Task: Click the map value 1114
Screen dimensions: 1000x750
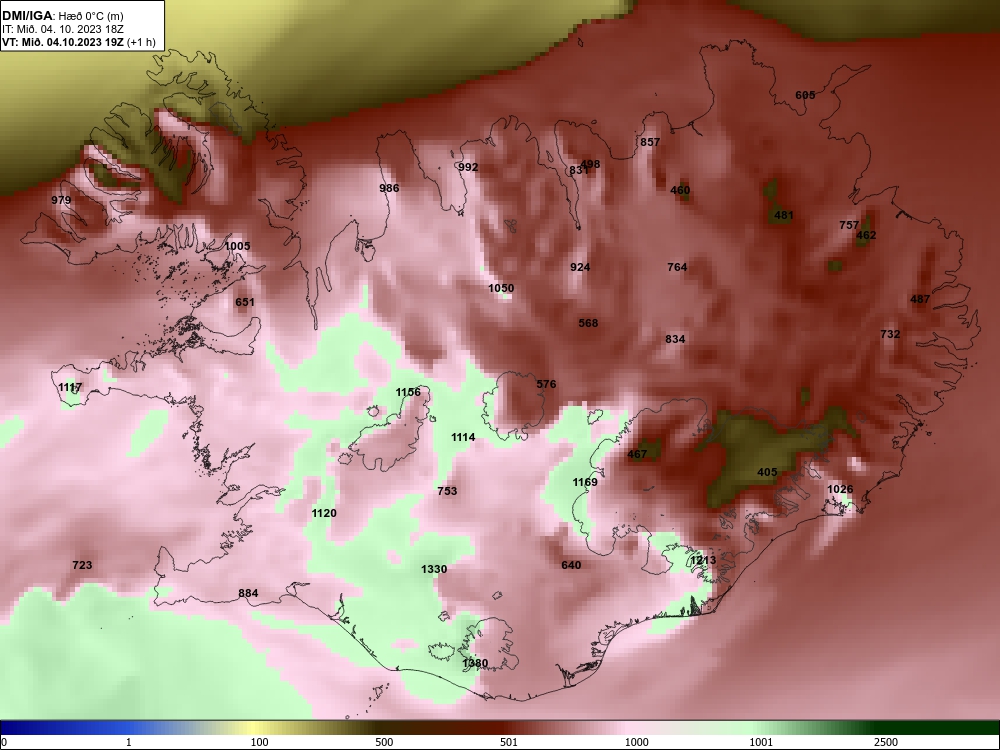Action: coord(463,438)
